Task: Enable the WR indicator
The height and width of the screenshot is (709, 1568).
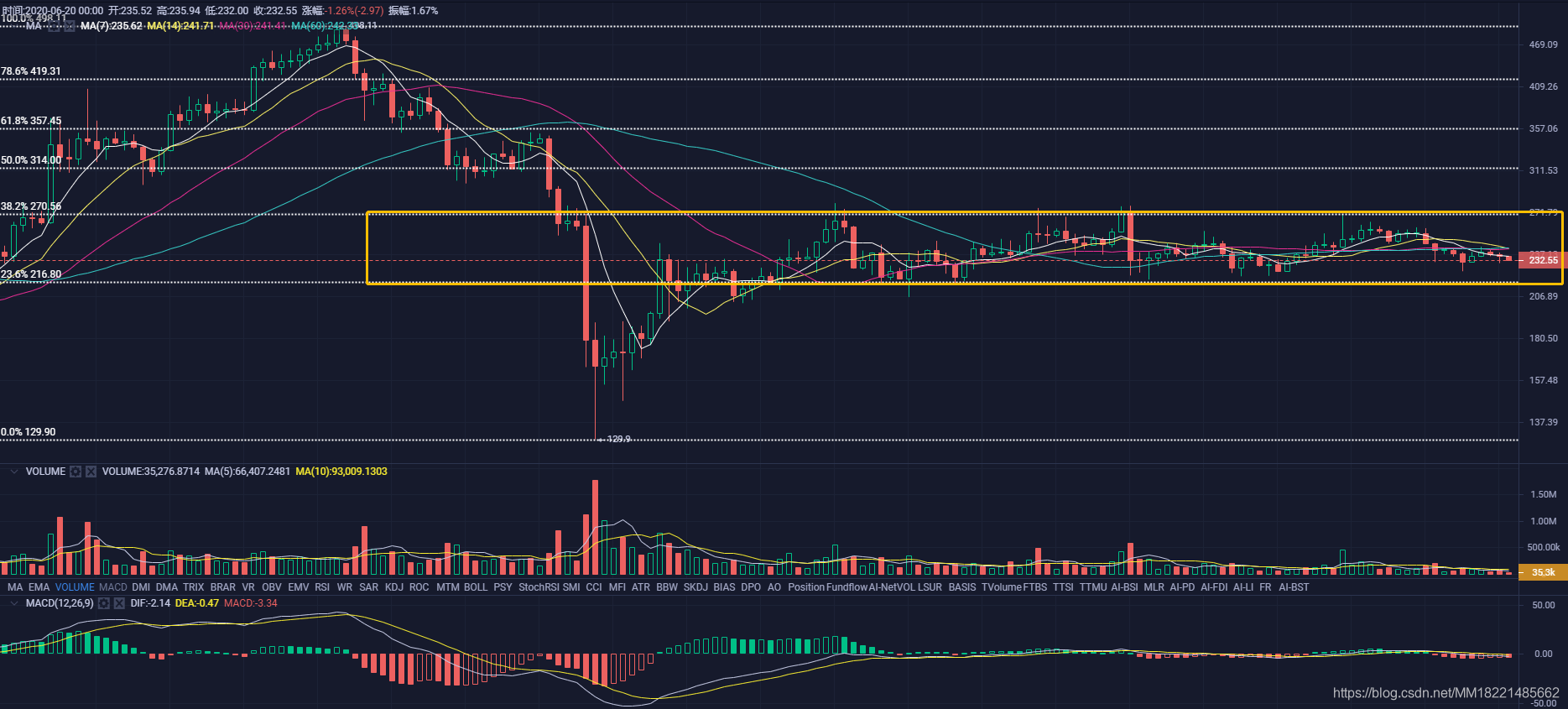Action: tap(345, 587)
